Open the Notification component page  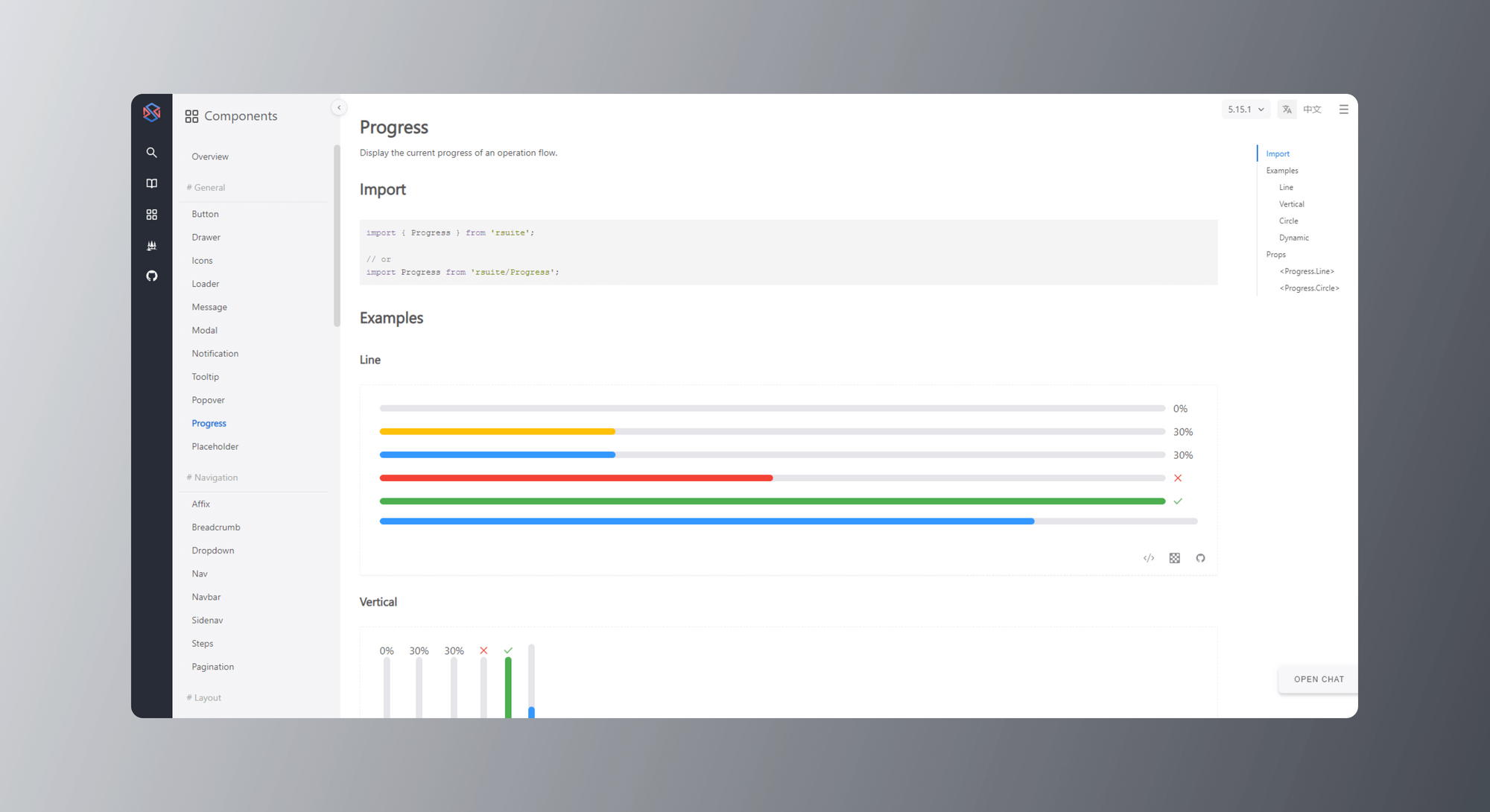(215, 353)
